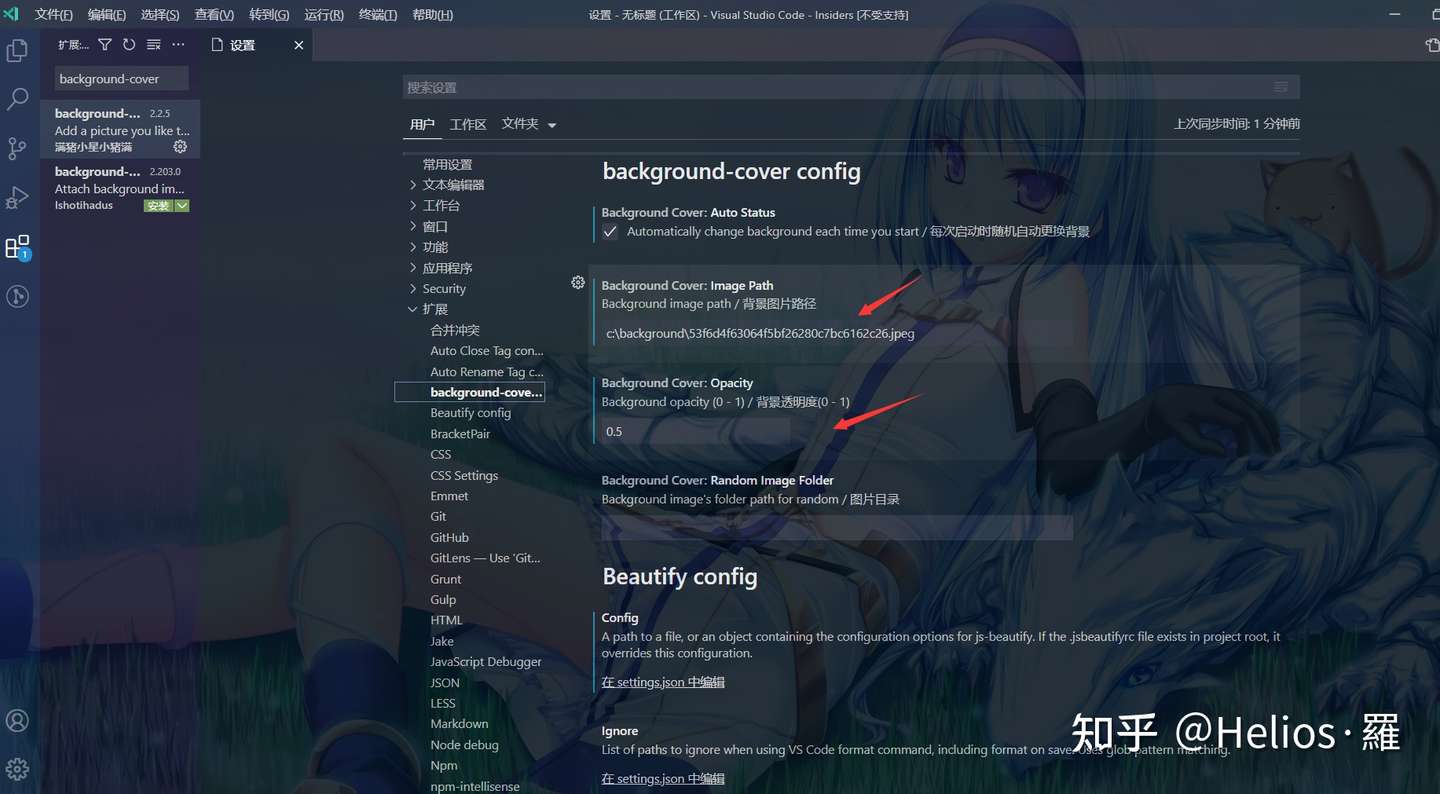This screenshot has height=794, width=1440.
Task: Select Markdown in settings tree
Action: [x=459, y=724]
